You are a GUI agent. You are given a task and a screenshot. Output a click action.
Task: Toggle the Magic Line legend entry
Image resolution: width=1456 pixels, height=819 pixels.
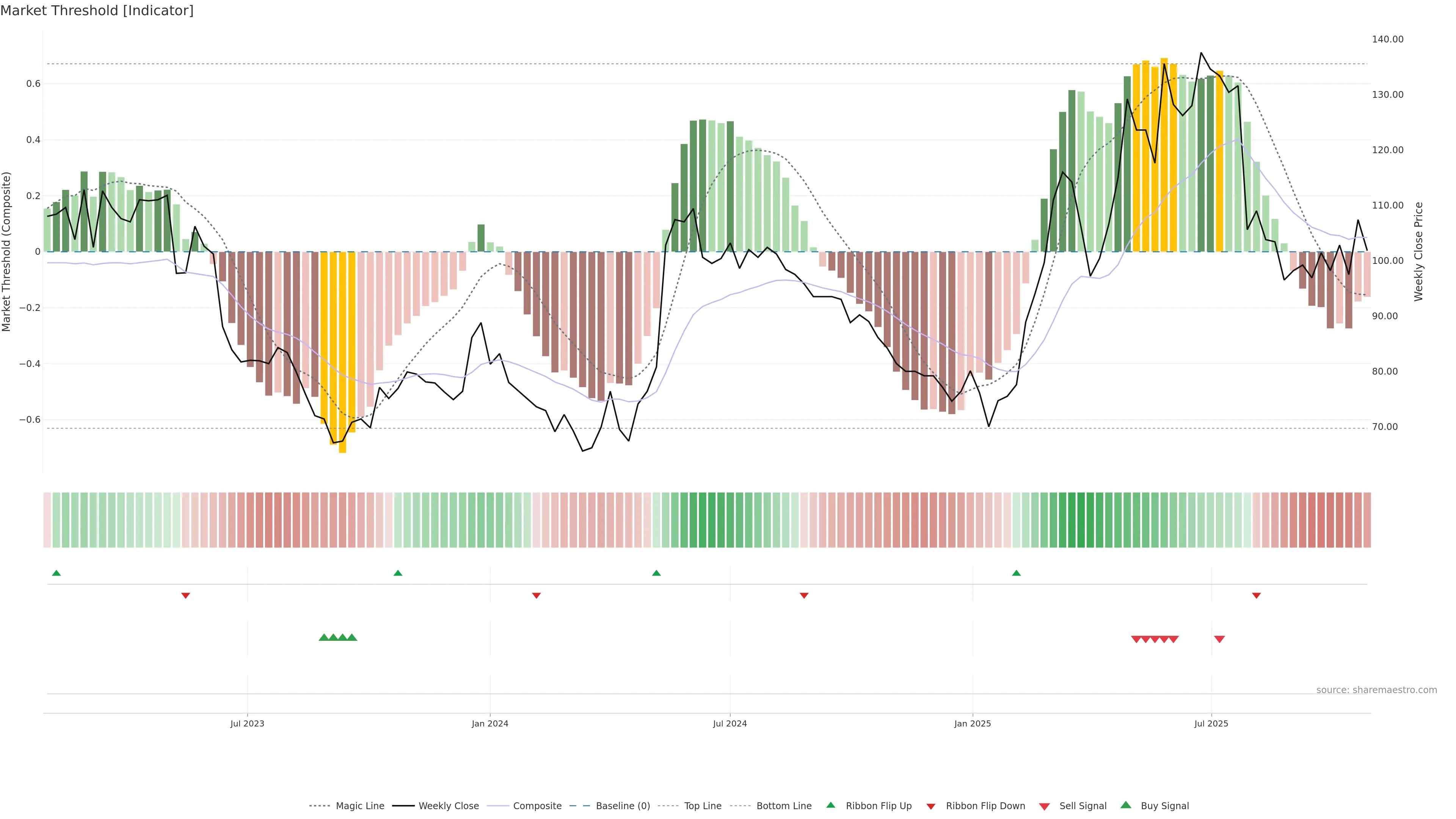[x=359, y=806]
